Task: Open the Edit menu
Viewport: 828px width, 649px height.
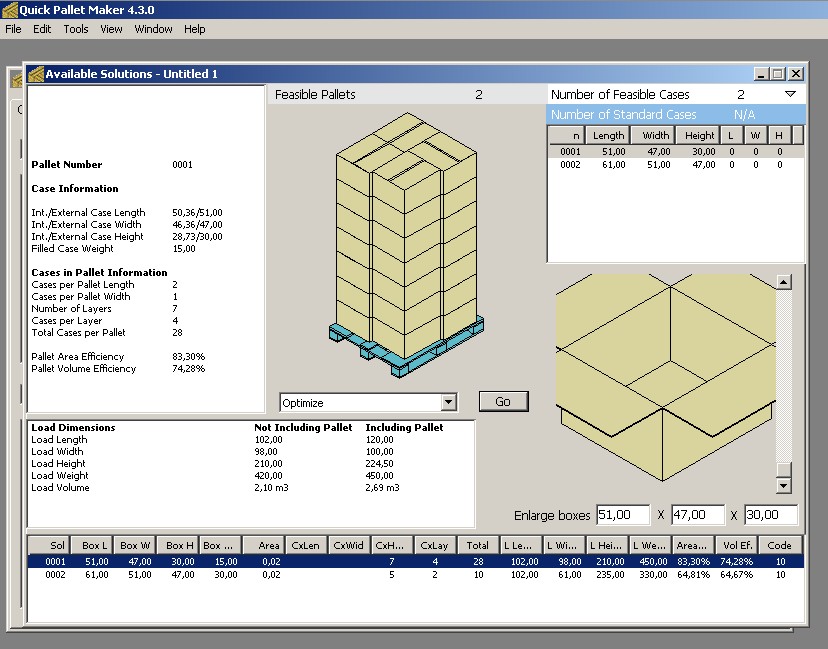Action: [x=42, y=29]
